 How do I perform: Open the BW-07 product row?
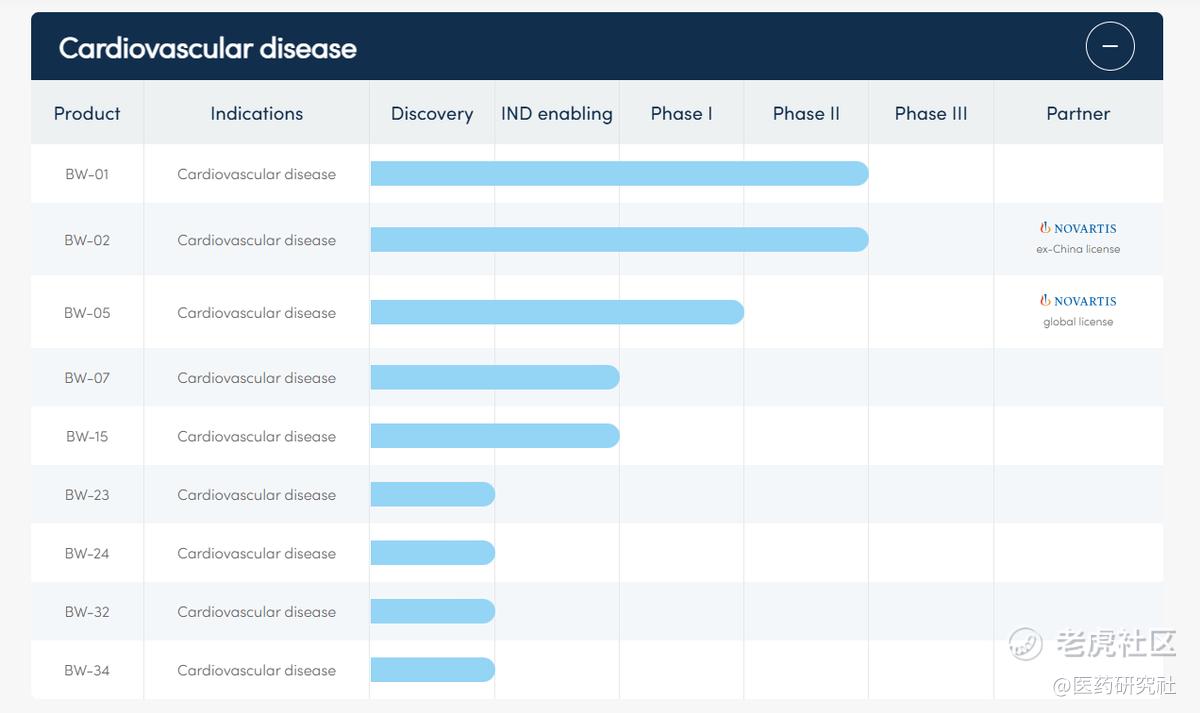(597, 378)
